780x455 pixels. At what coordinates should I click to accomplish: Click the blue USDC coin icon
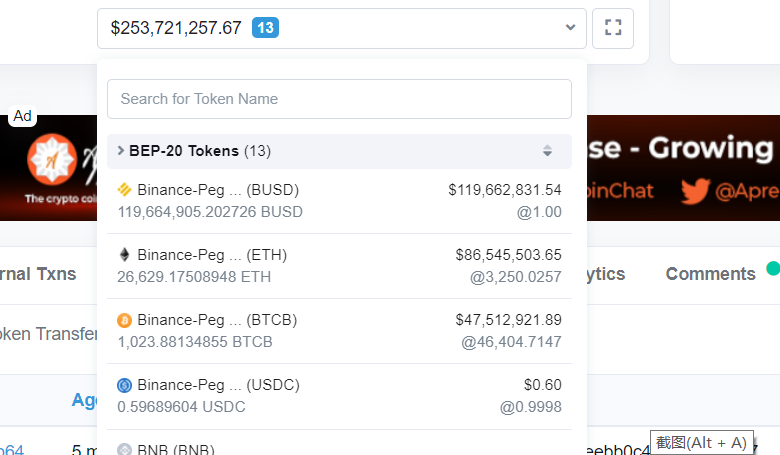tap(124, 385)
